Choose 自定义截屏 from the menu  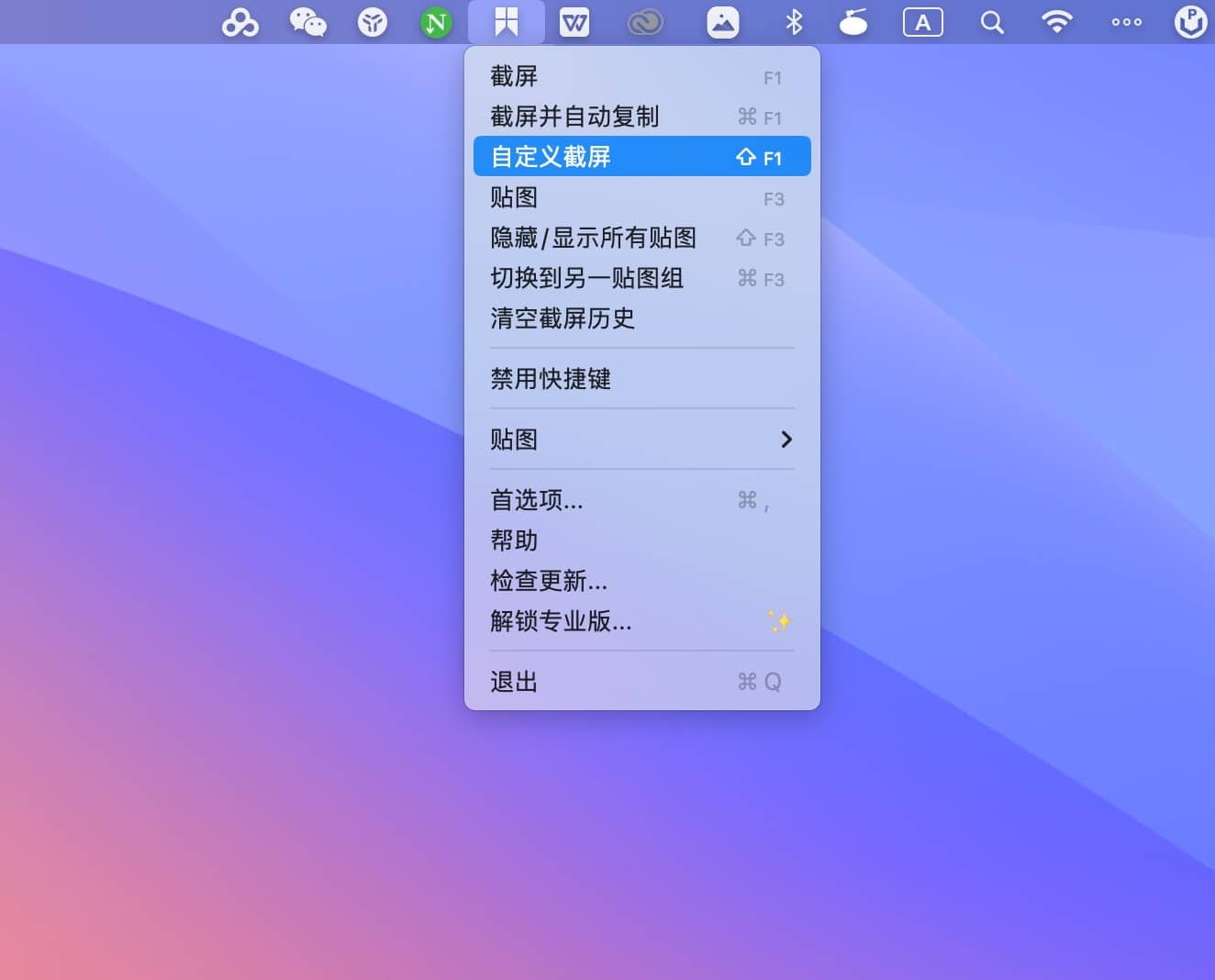551,157
